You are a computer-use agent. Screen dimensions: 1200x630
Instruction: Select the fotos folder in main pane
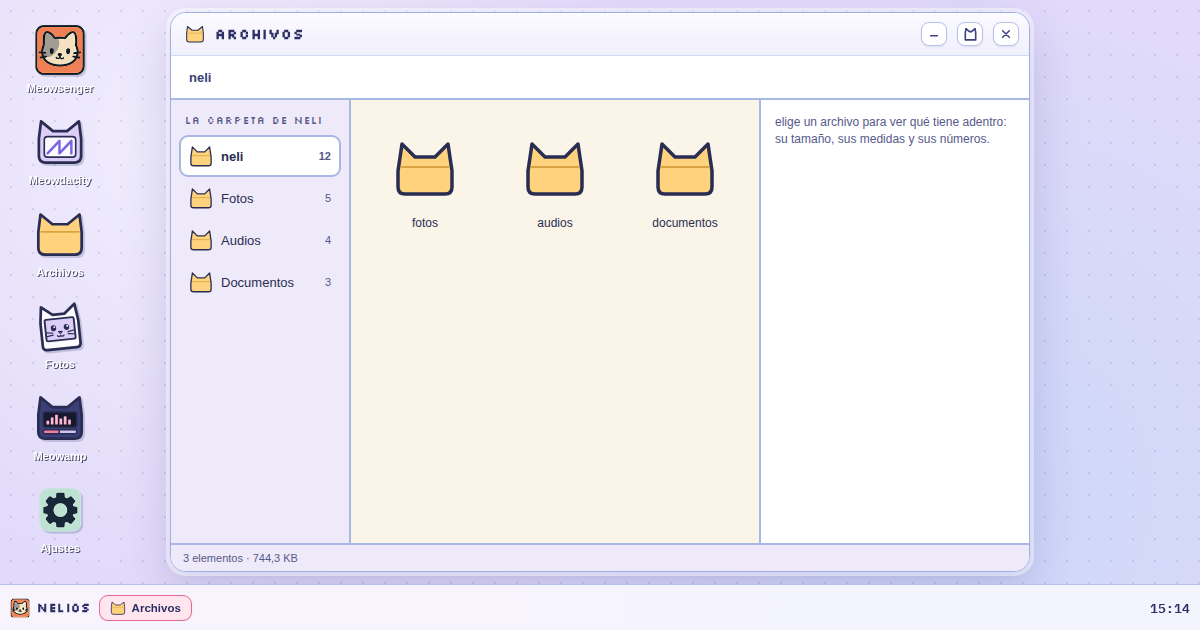(425, 184)
